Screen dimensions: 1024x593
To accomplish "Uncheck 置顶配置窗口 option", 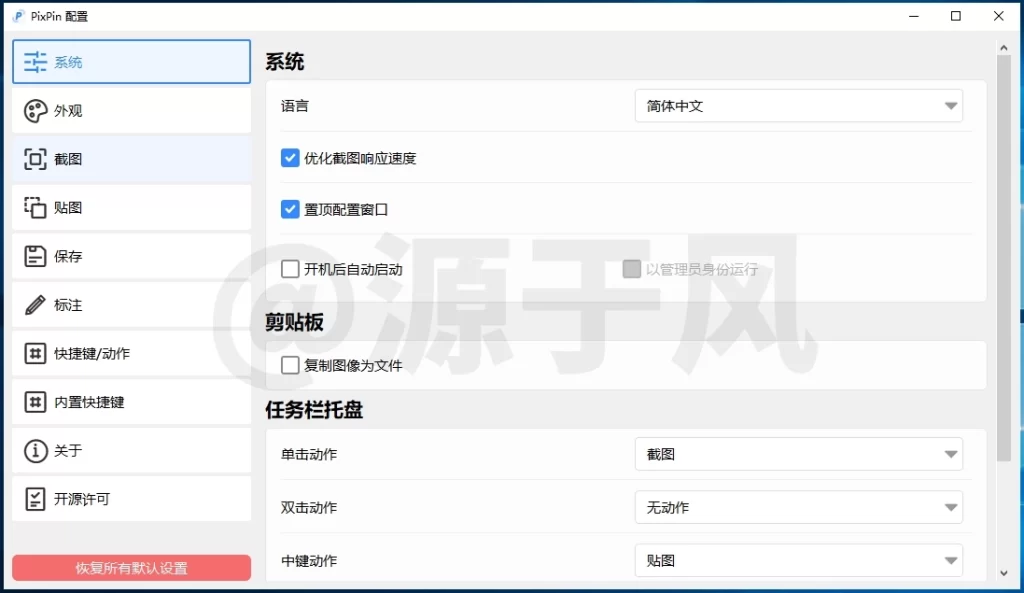I will pos(290,209).
